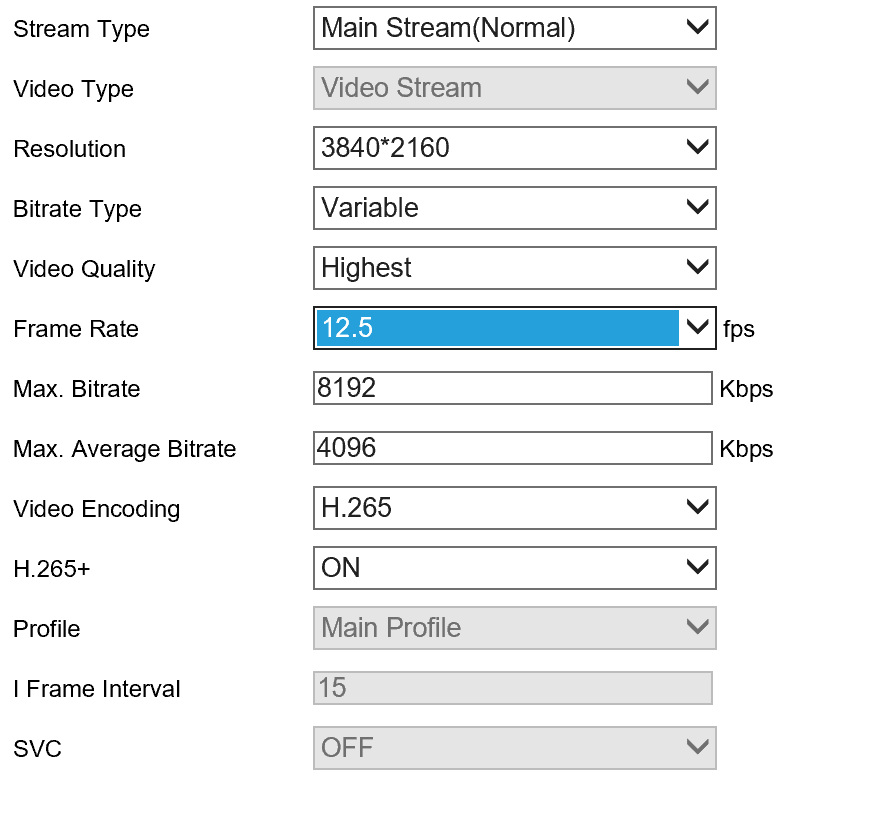The height and width of the screenshot is (819, 872).
Task: Open the Bitrate Type Variable dropdown
Action: 514,208
